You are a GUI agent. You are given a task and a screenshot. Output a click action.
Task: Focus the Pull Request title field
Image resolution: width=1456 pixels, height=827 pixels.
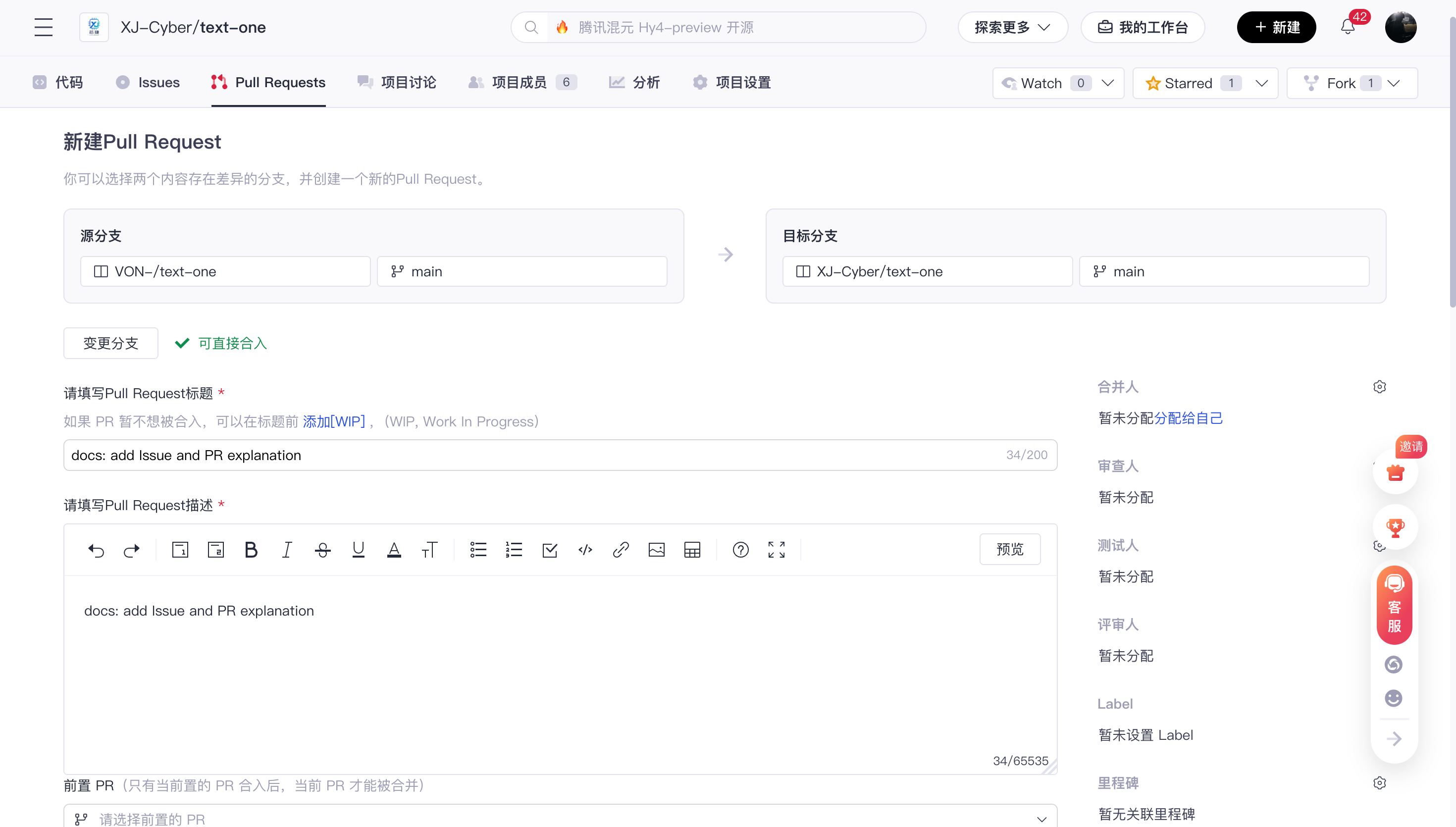(561, 455)
